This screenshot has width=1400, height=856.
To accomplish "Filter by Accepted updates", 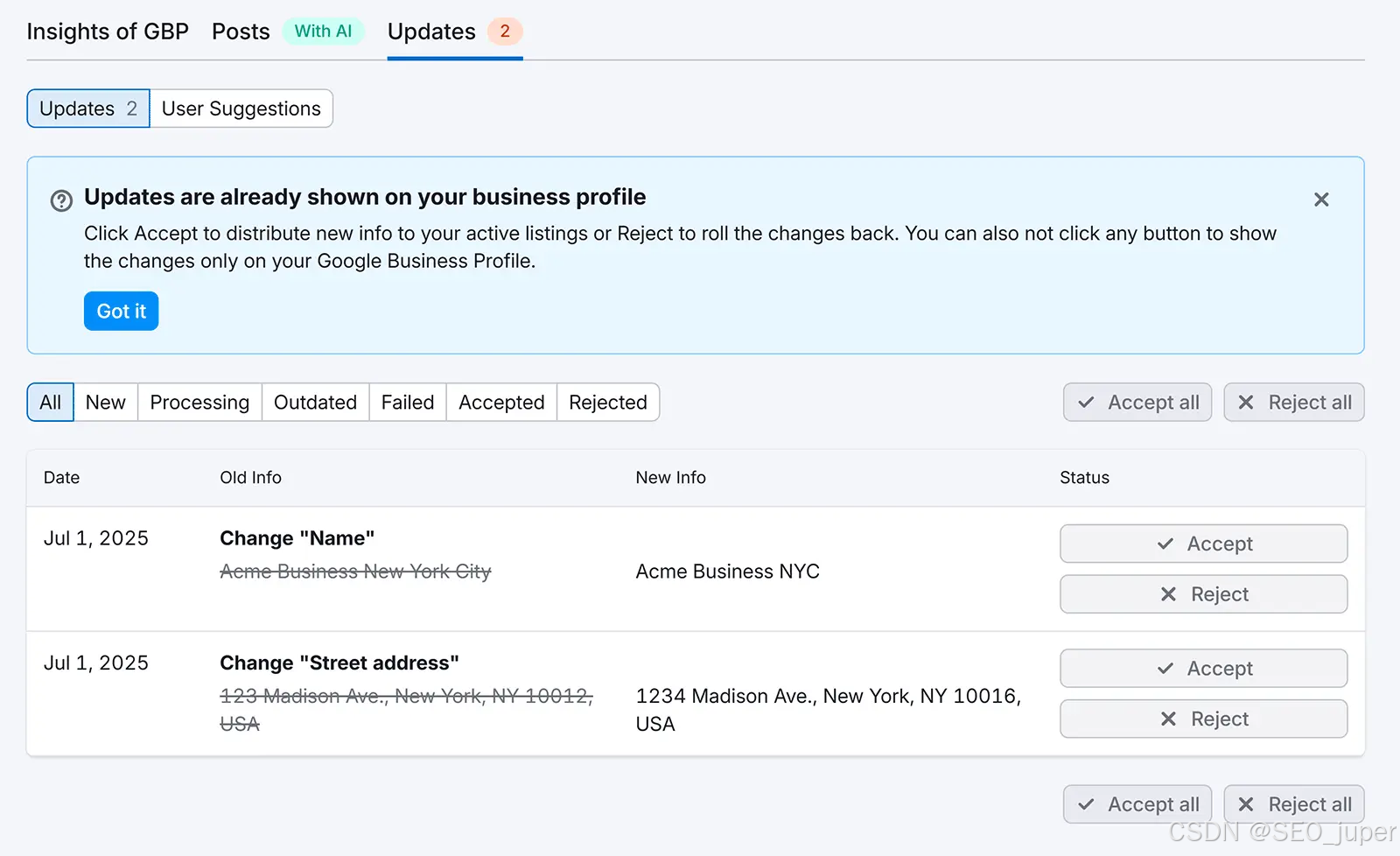I will 501,403.
